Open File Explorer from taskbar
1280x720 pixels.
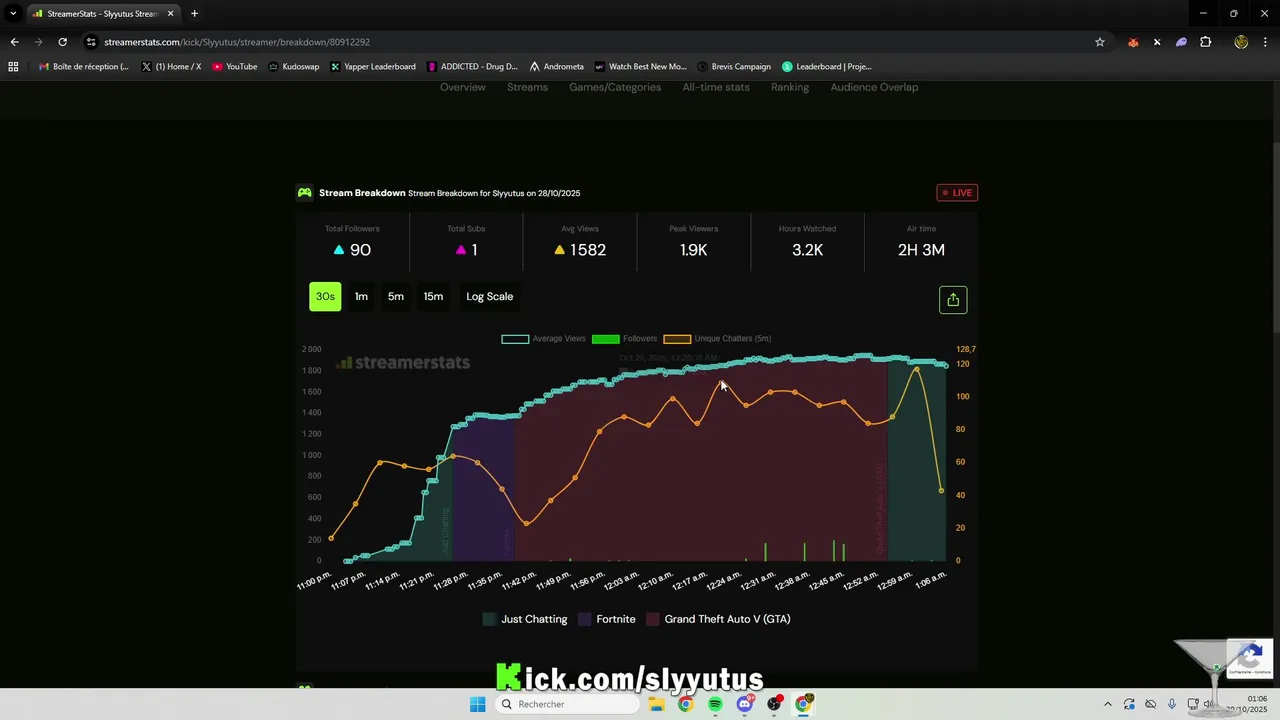(x=656, y=704)
